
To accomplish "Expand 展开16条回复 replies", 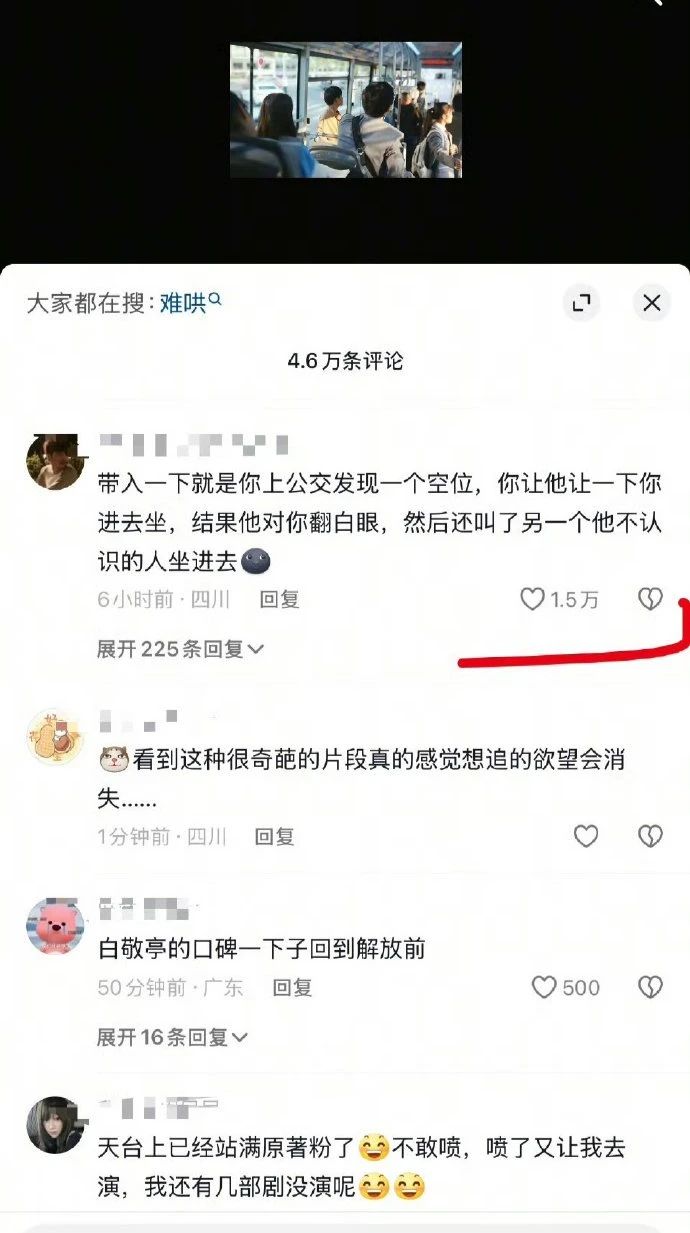I will (172, 1037).
